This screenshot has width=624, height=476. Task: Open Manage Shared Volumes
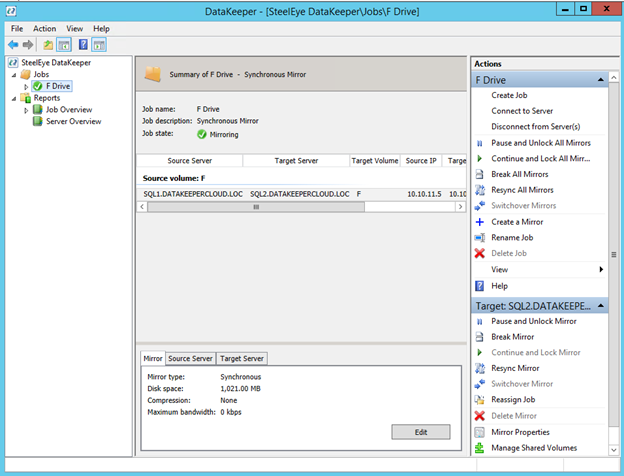[x=533, y=448]
